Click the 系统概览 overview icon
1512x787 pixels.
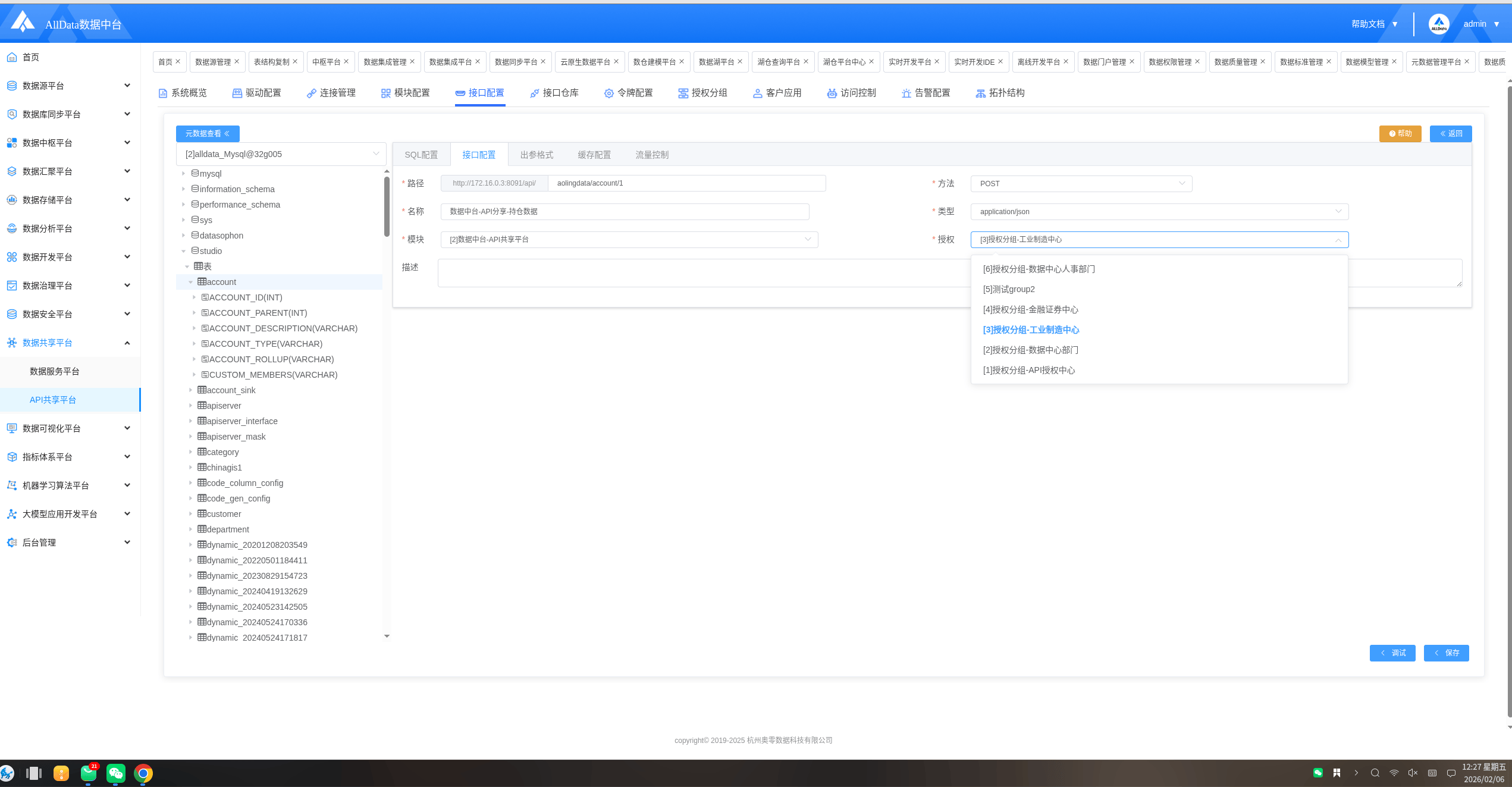click(x=162, y=93)
